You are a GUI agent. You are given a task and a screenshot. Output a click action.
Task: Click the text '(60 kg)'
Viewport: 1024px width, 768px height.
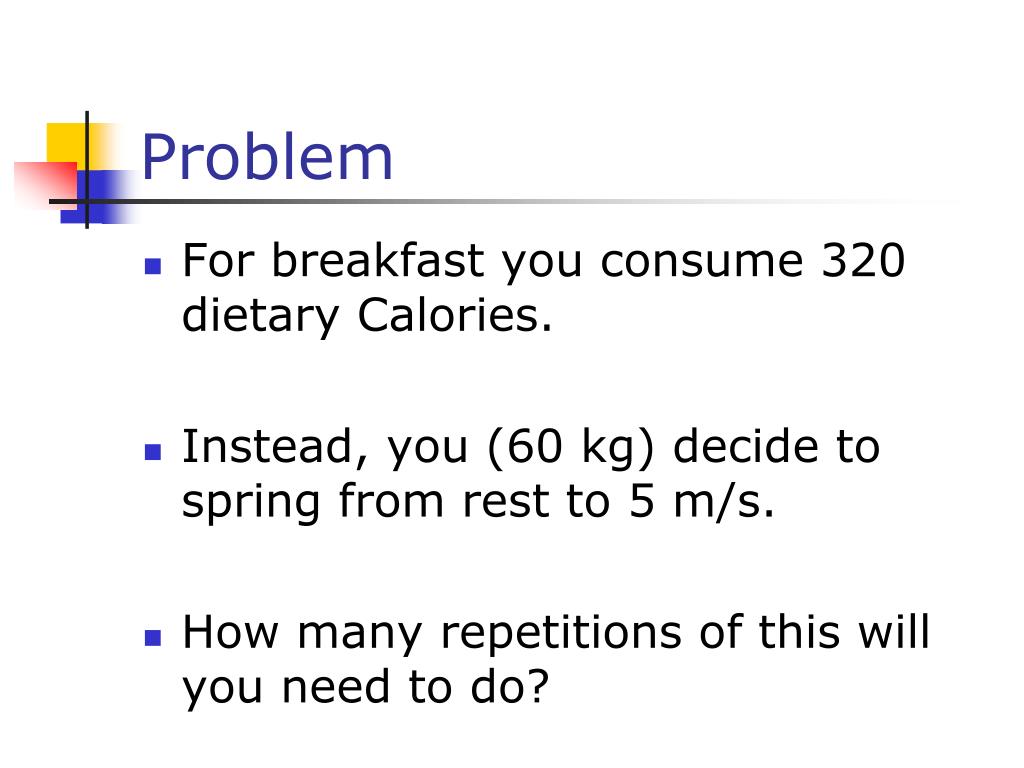coord(571,447)
